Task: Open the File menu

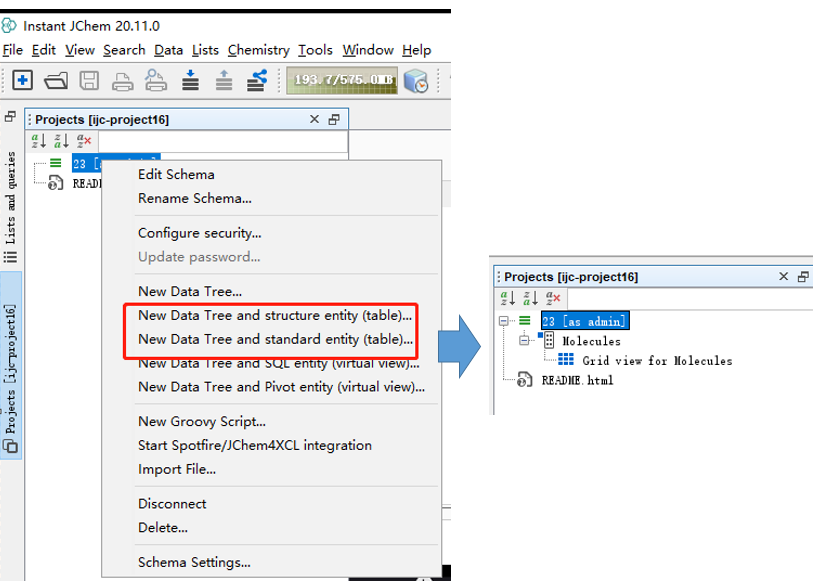Action: pos(13,50)
